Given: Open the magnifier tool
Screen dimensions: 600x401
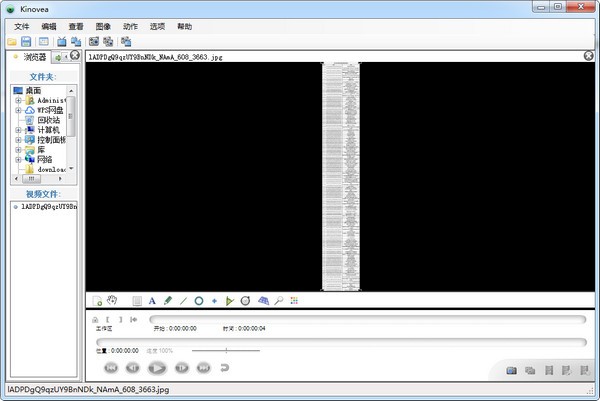Looking at the screenshot, I should [279, 301].
